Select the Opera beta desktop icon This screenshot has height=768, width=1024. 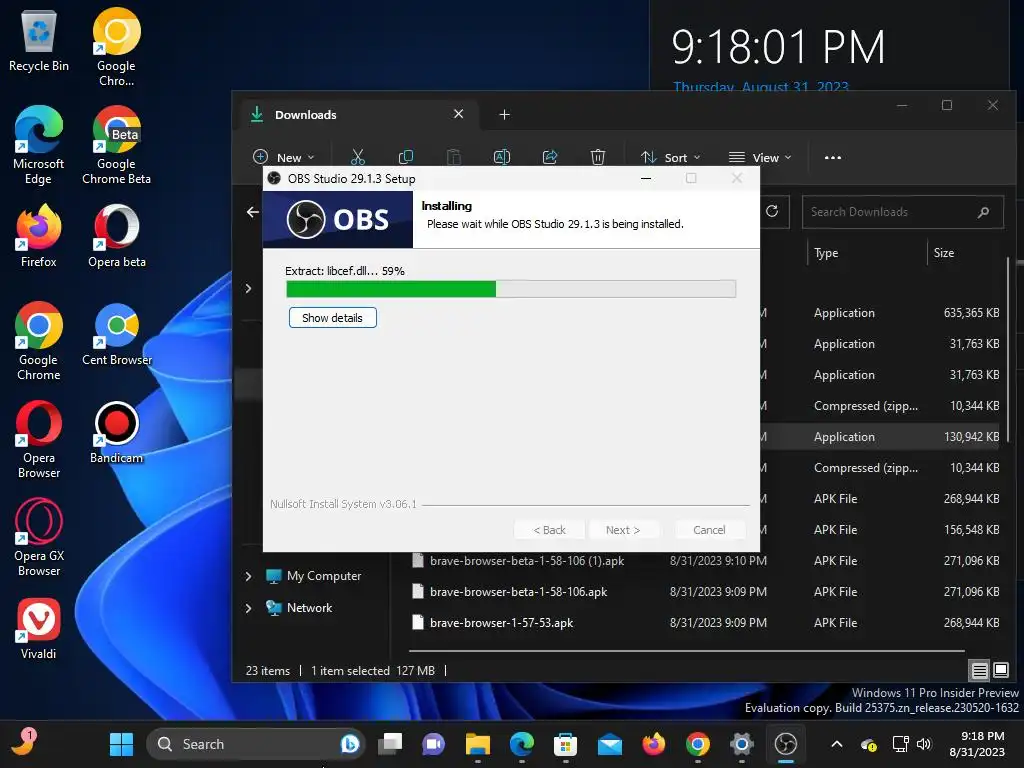point(116,235)
